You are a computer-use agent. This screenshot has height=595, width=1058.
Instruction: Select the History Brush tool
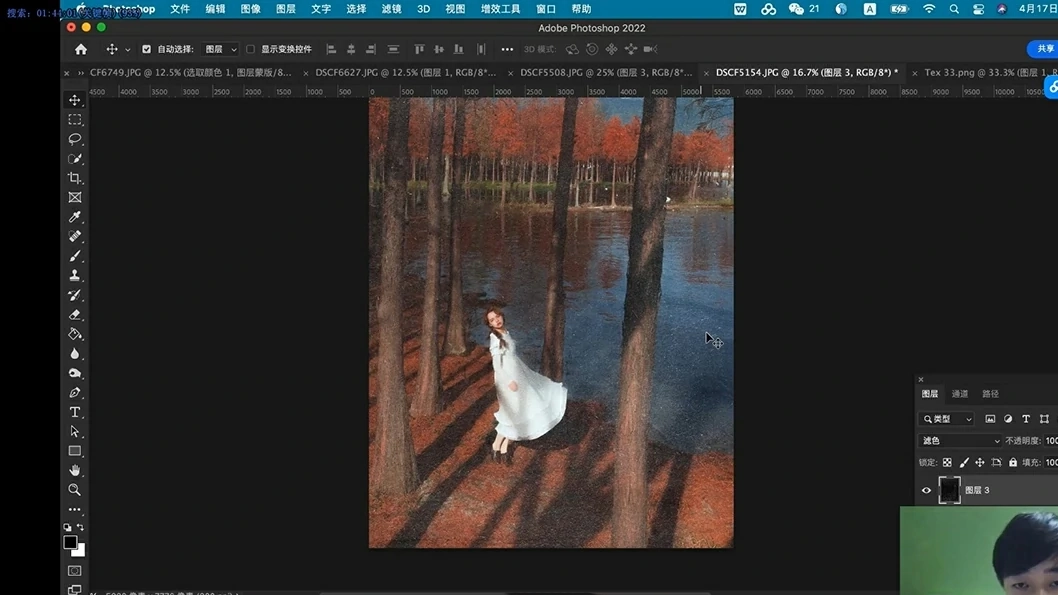(75, 295)
